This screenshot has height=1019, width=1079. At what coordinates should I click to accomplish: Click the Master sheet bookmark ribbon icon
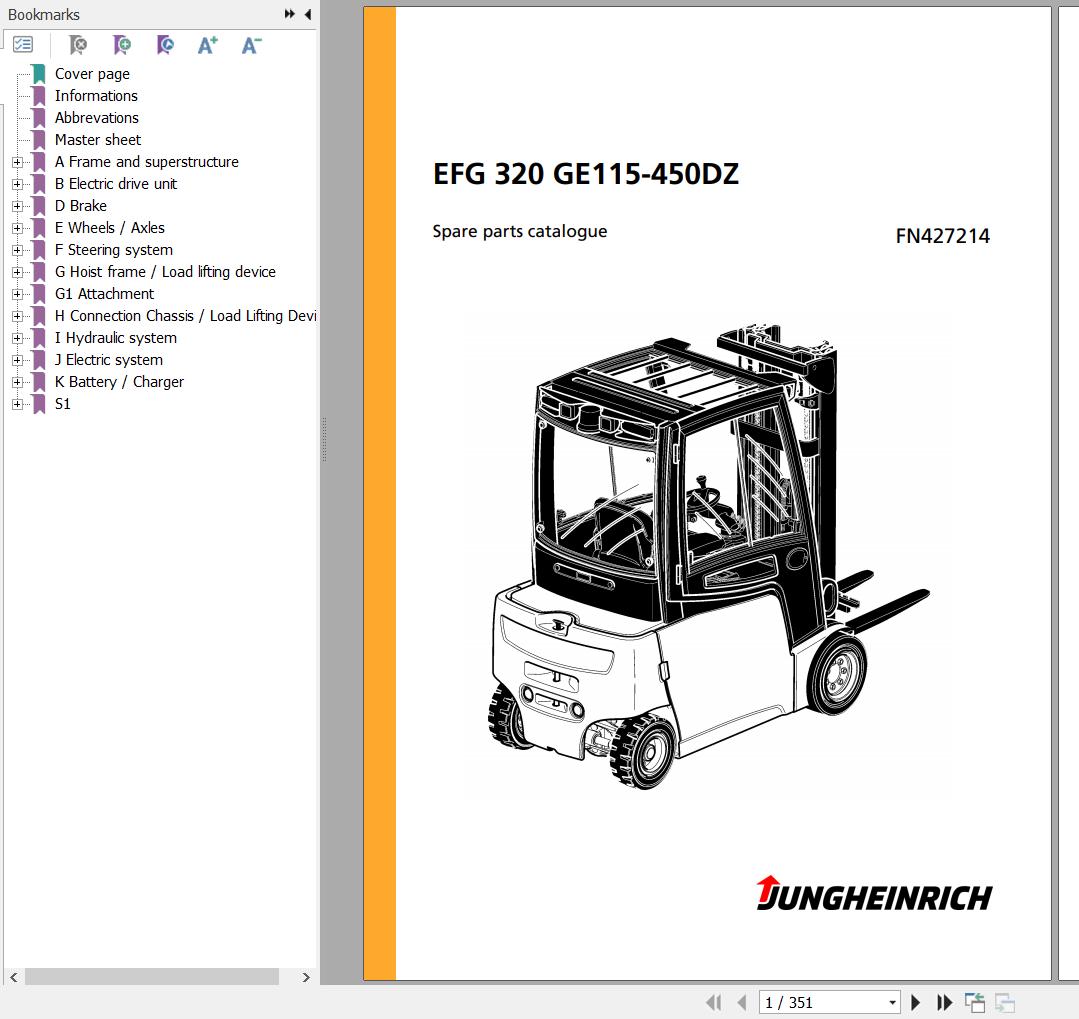39,140
